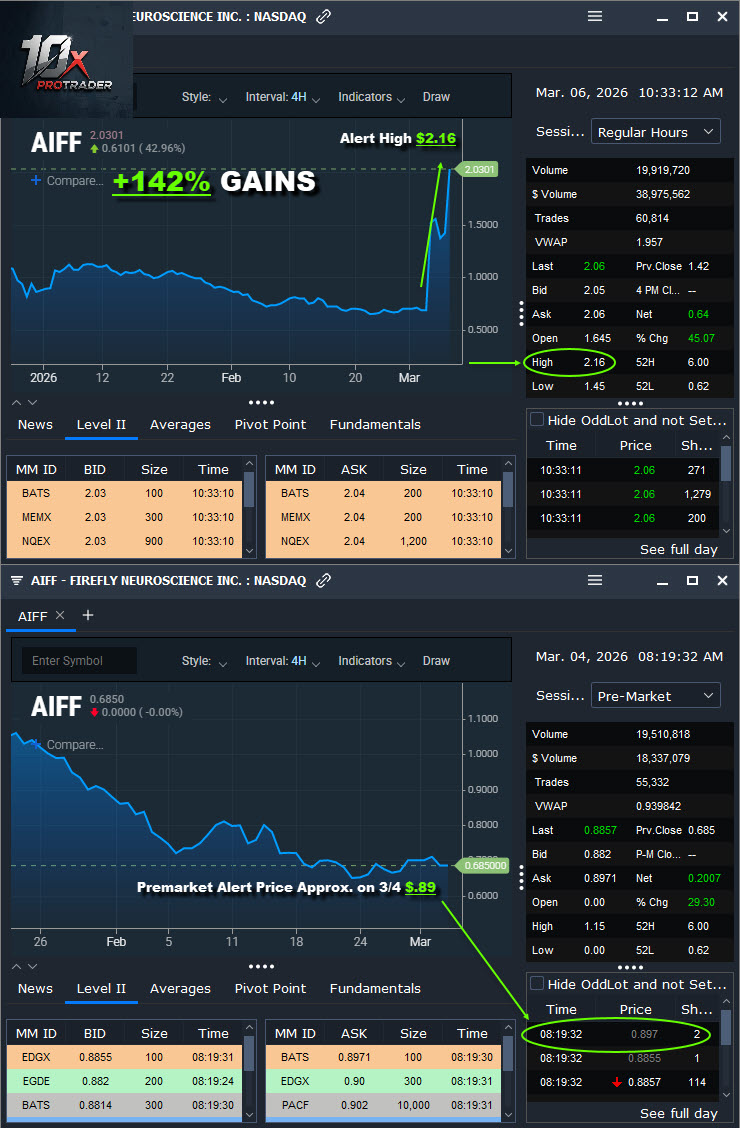Click the vertical three-dot handle beside the upper chart
Screen dimensions: 740x1128
click(521, 313)
